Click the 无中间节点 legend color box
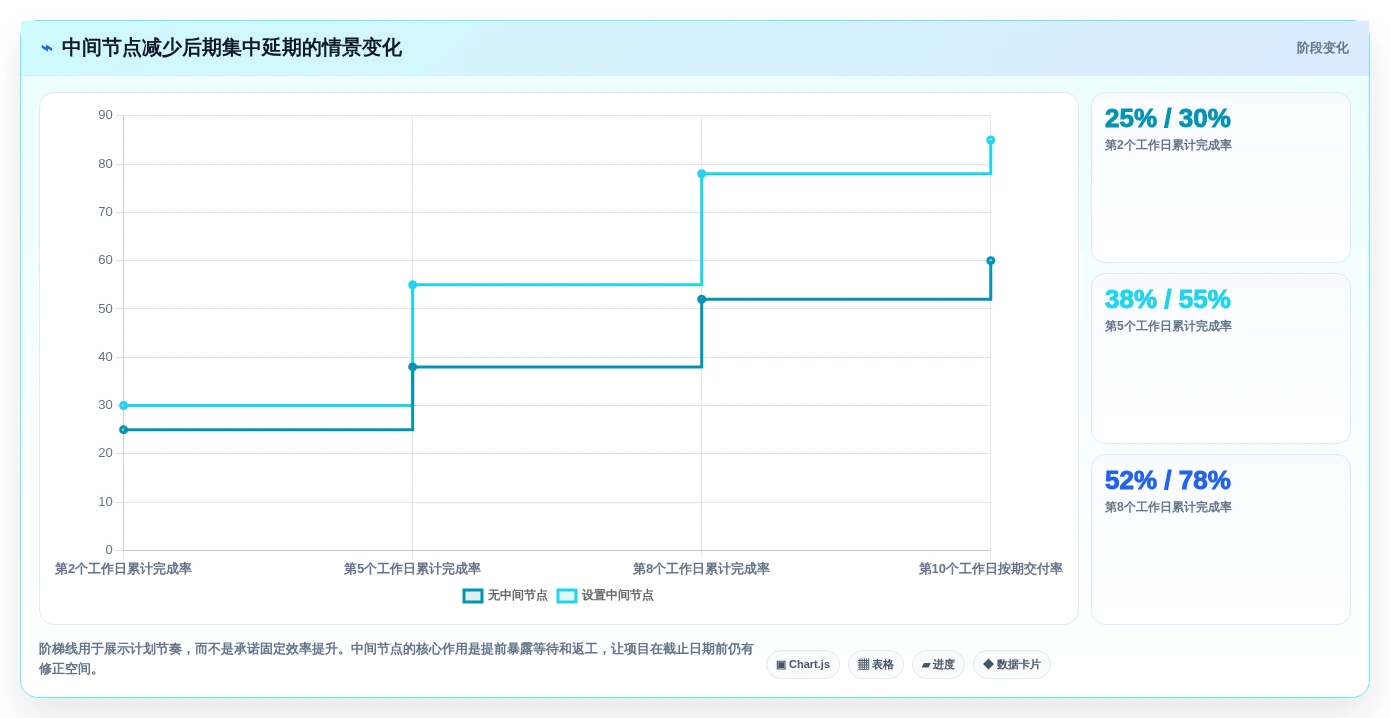This screenshot has width=1390, height=718. click(x=473, y=596)
